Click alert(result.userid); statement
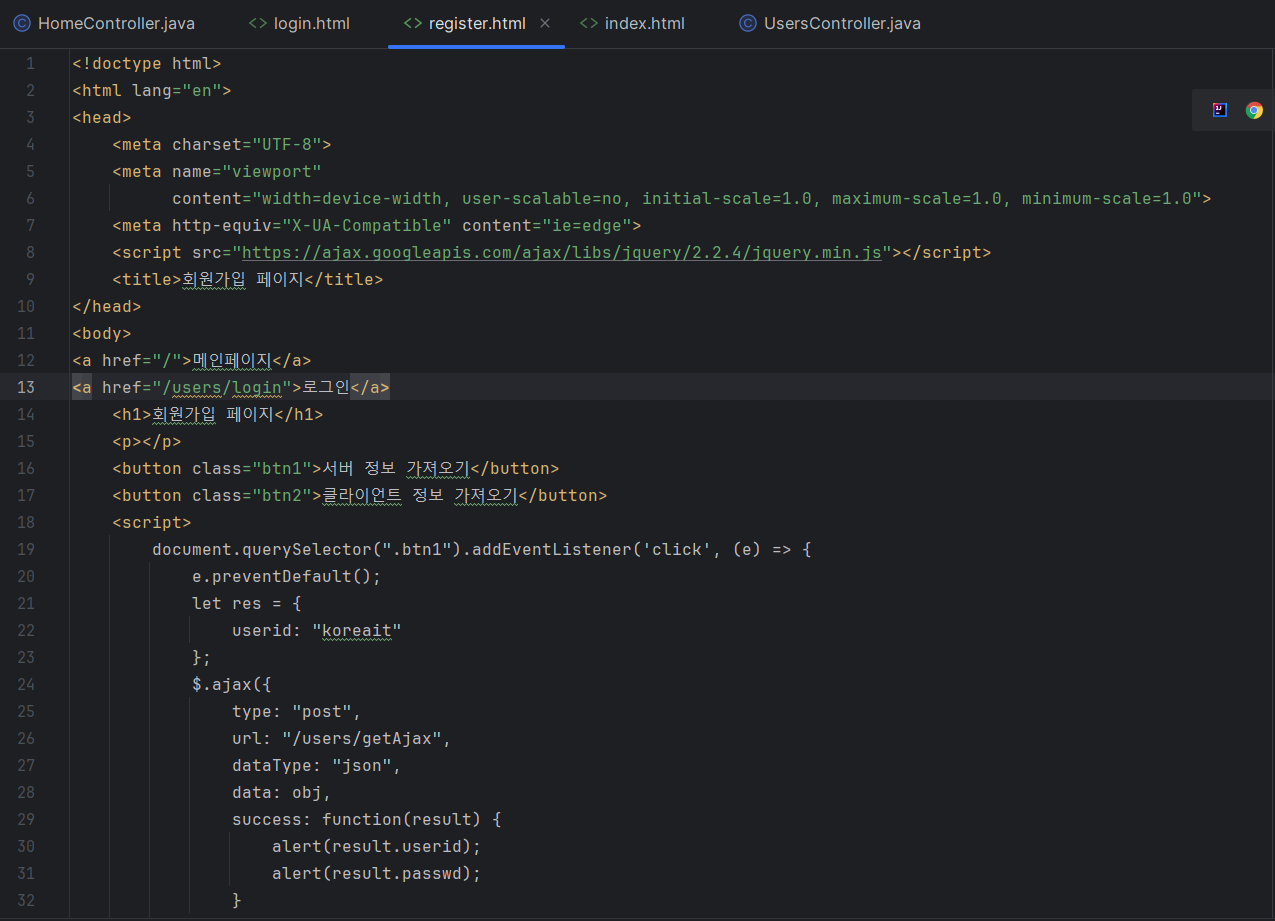1275x921 pixels. click(x=377, y=847)
